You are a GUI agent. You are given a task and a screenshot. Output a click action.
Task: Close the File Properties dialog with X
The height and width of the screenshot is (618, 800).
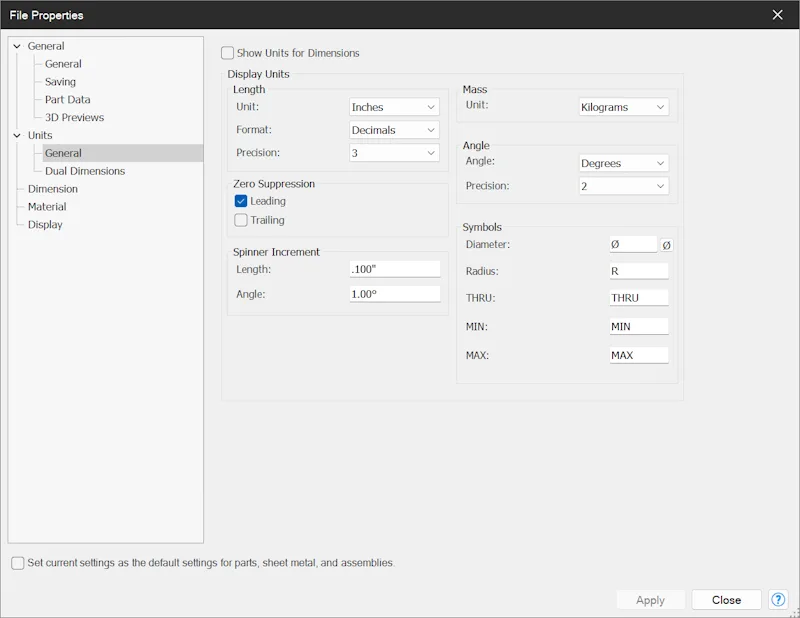[778, 15]
